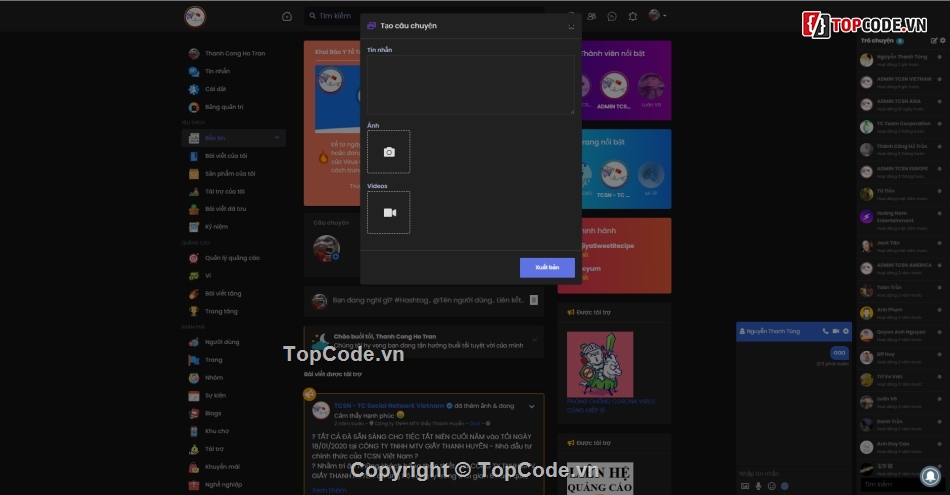Image resolution: width=950 pixels, height=495 pixels.
Task: Open Tin nhắn in the left sidebar
Action: tap(217, 71)
